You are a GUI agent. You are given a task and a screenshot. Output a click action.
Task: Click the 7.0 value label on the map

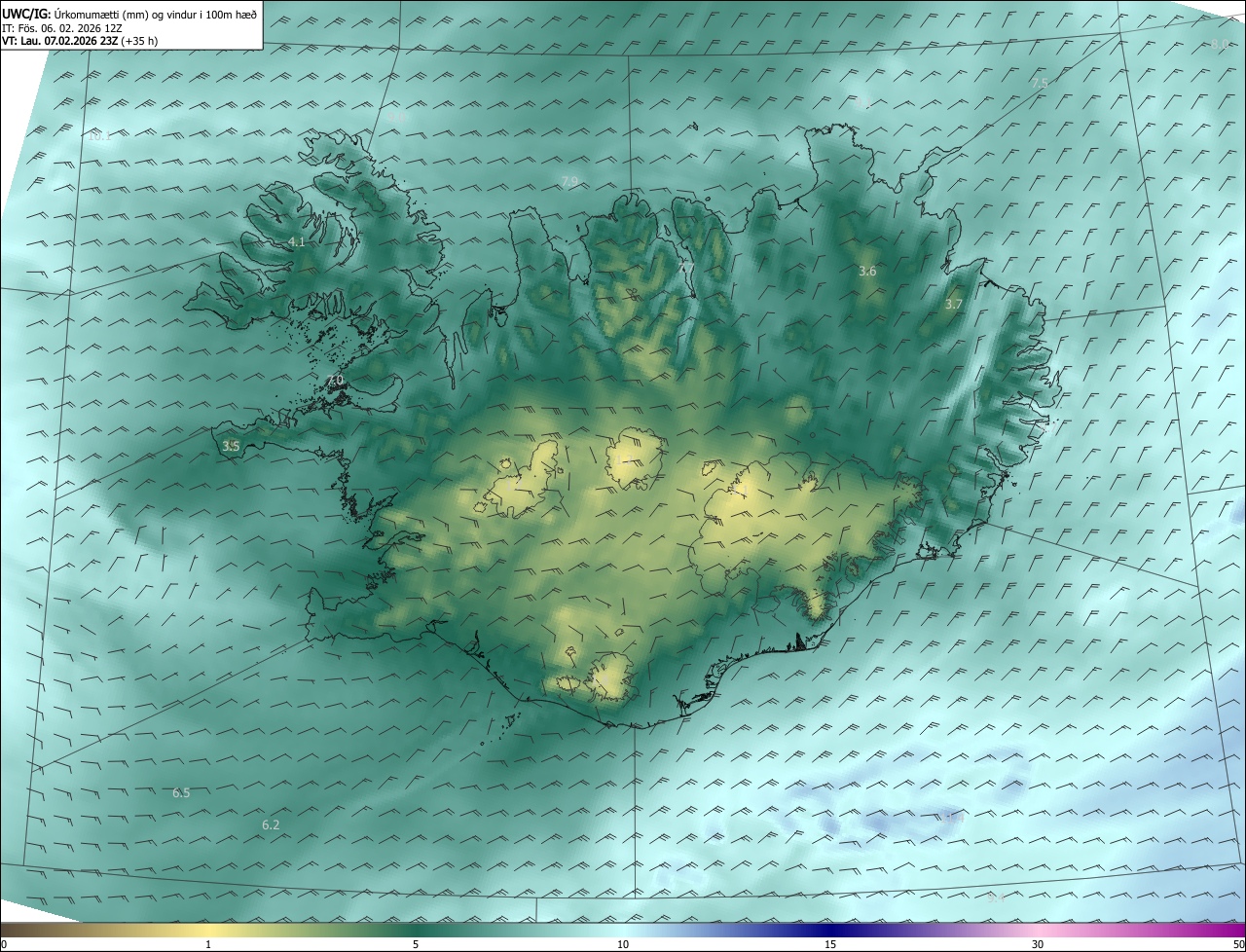click(336, 380)
